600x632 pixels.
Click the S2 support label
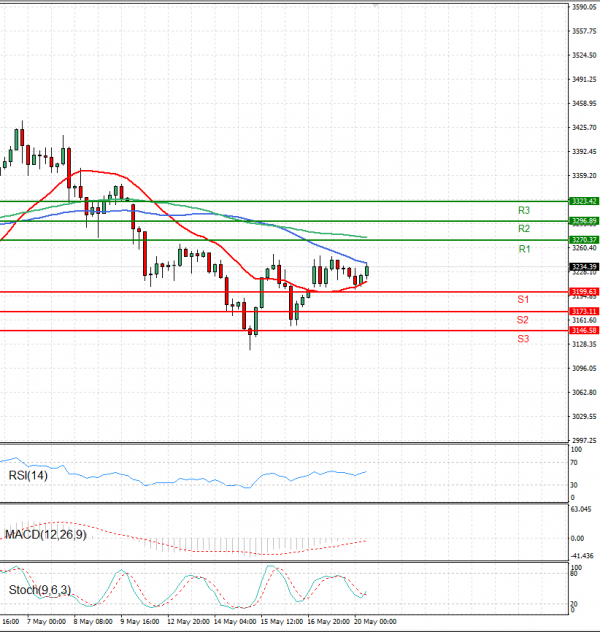tap(523, 320)
